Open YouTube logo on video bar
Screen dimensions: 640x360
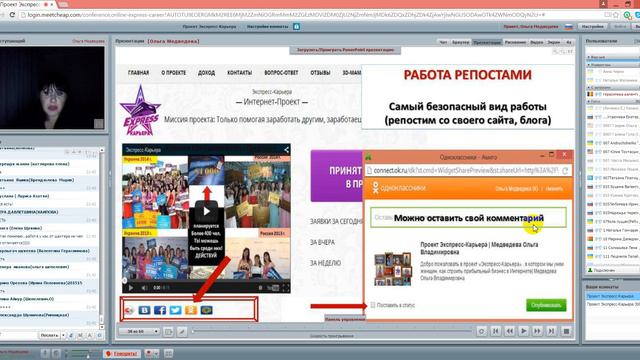(x=273, y=288)
